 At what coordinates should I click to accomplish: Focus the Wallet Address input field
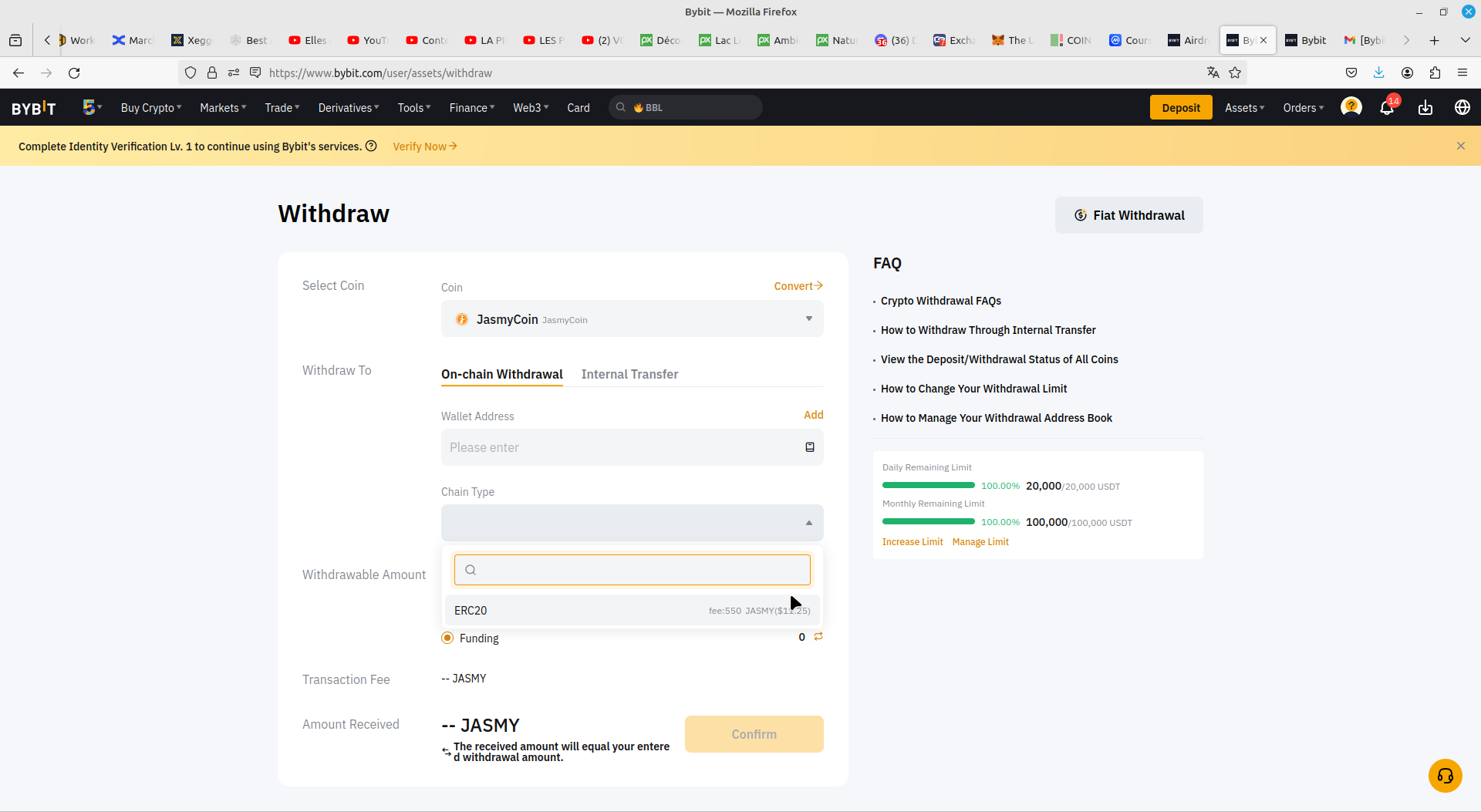coord(633,447)
